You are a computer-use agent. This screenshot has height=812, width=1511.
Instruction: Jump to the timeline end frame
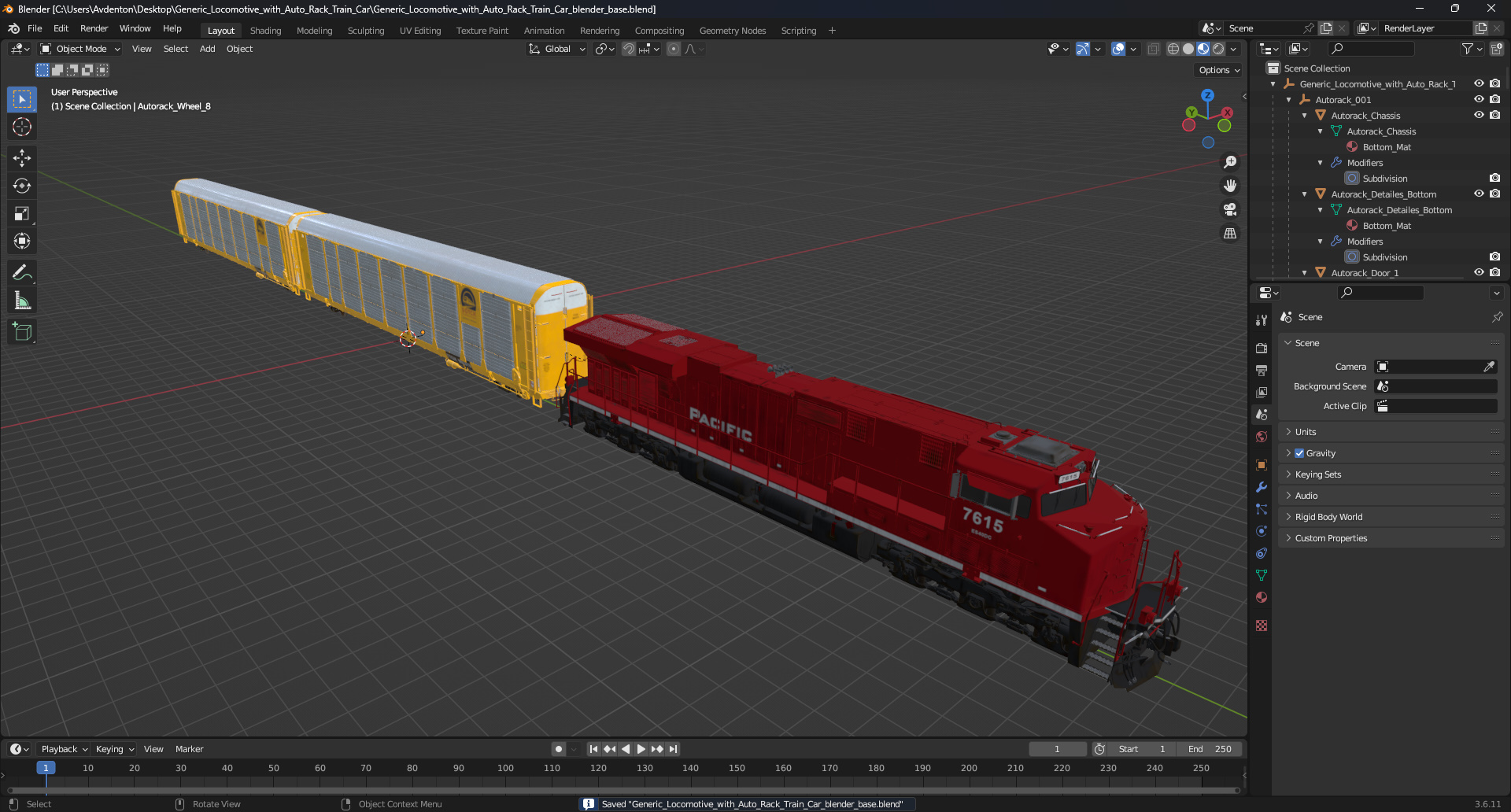[673, 749]
